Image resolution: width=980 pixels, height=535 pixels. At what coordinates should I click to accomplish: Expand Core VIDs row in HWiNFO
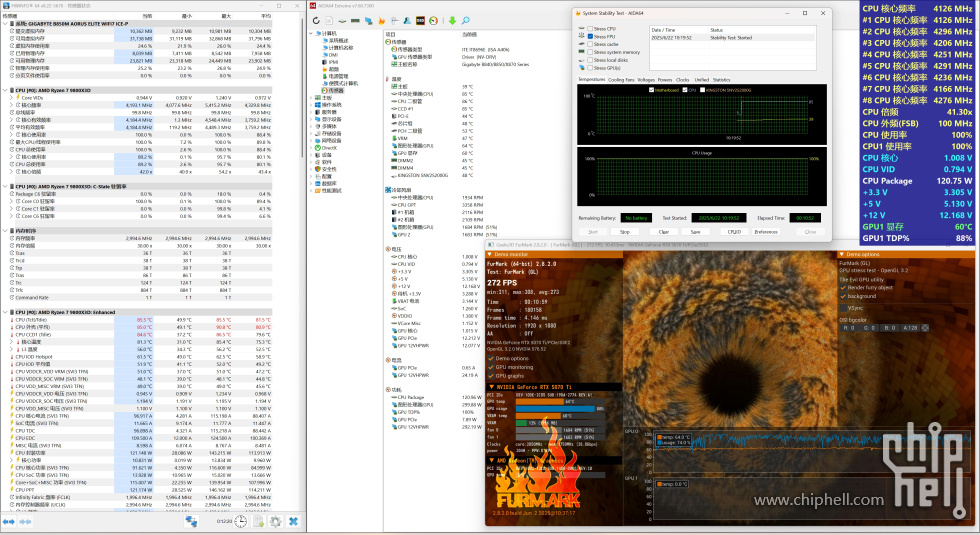[11, 98]
